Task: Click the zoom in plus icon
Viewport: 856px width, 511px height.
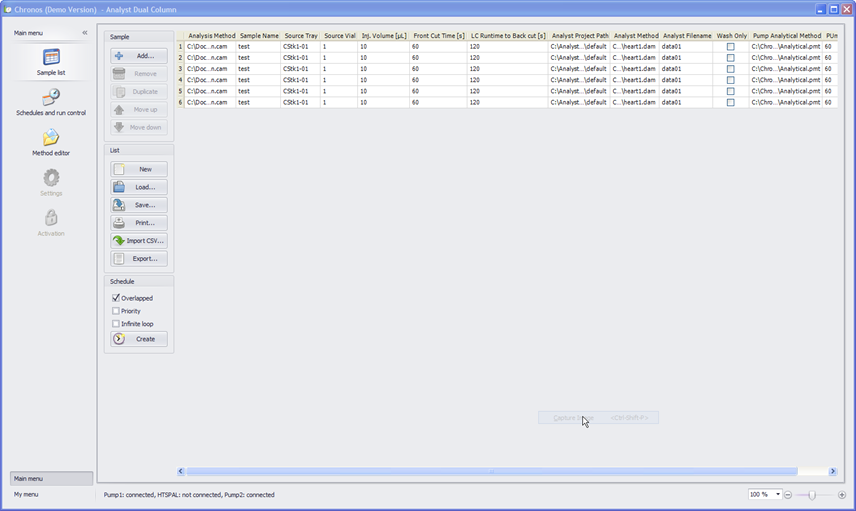Action: point(842,495)
